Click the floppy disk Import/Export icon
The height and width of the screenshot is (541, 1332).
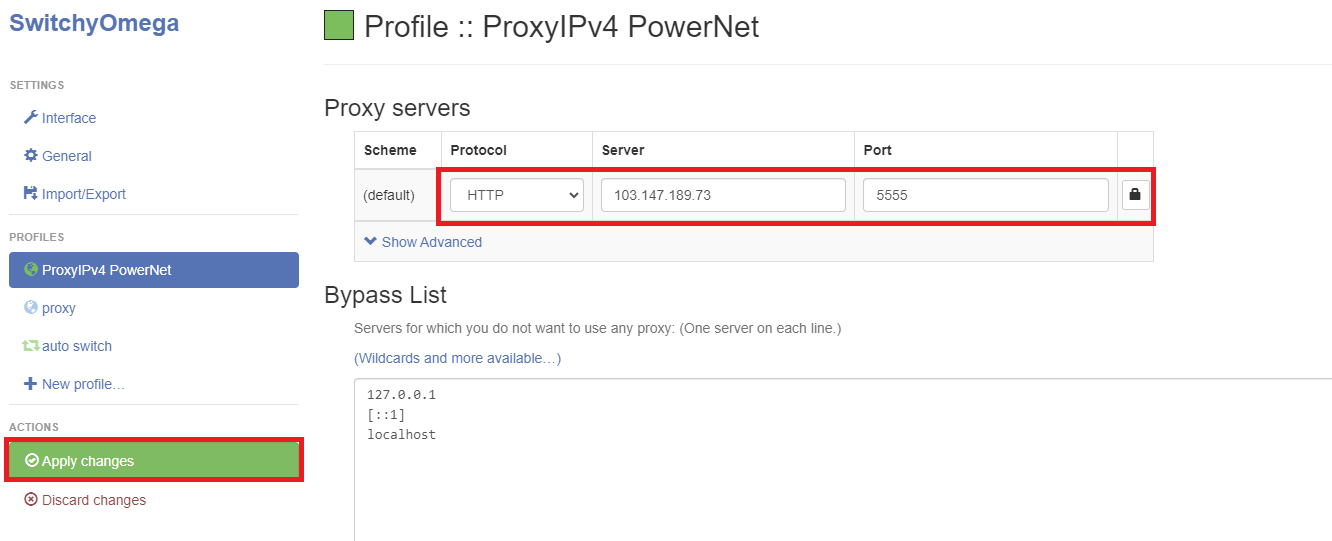click(31, 194)
